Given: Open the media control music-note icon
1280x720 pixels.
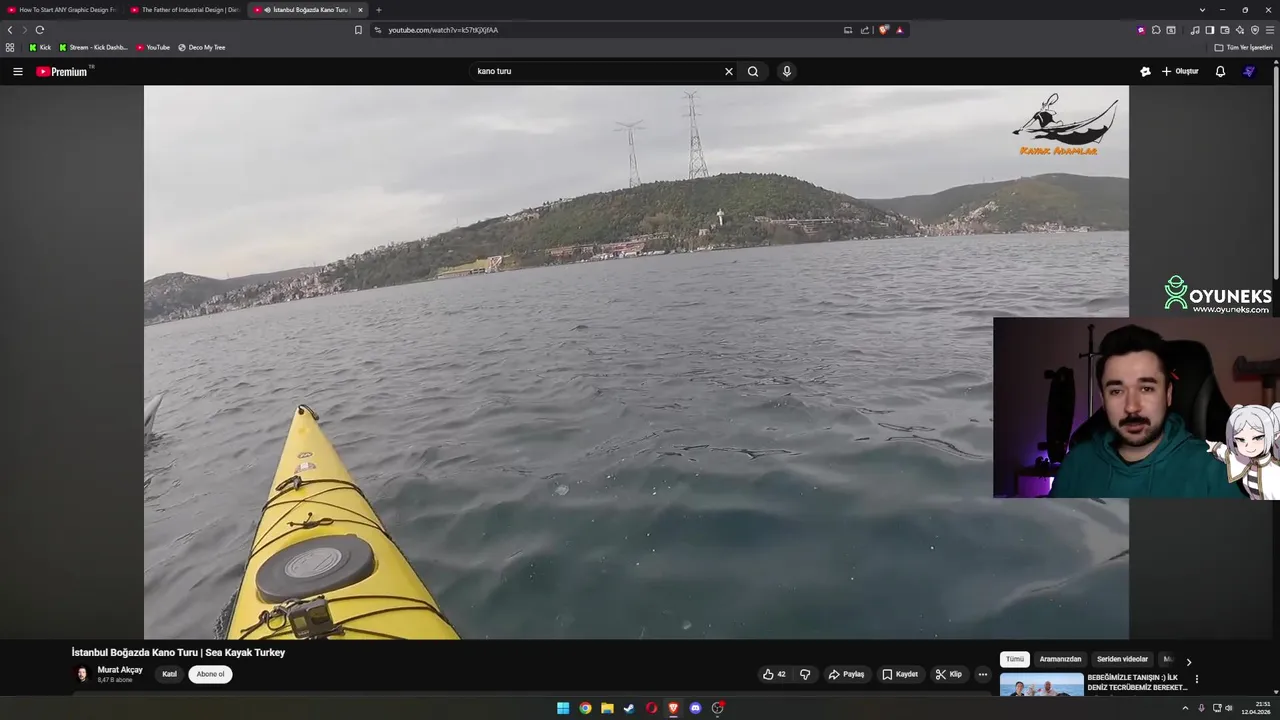Looking at the screenshot, I should (x=1195, y=30).
